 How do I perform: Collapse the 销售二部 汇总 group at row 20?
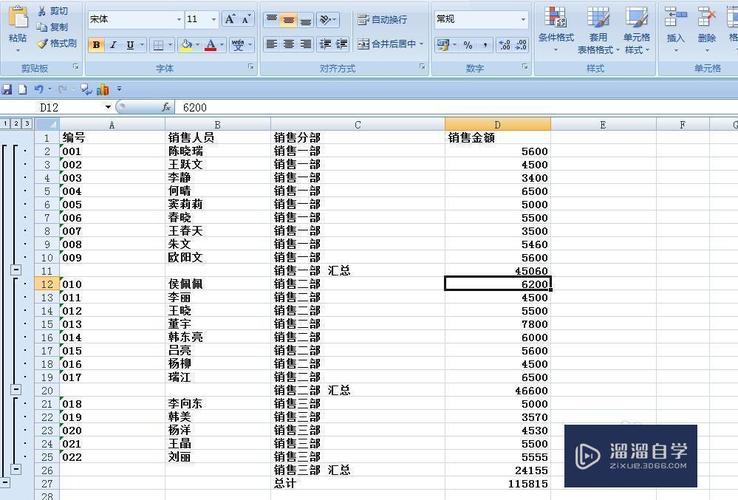coord(16,389)
